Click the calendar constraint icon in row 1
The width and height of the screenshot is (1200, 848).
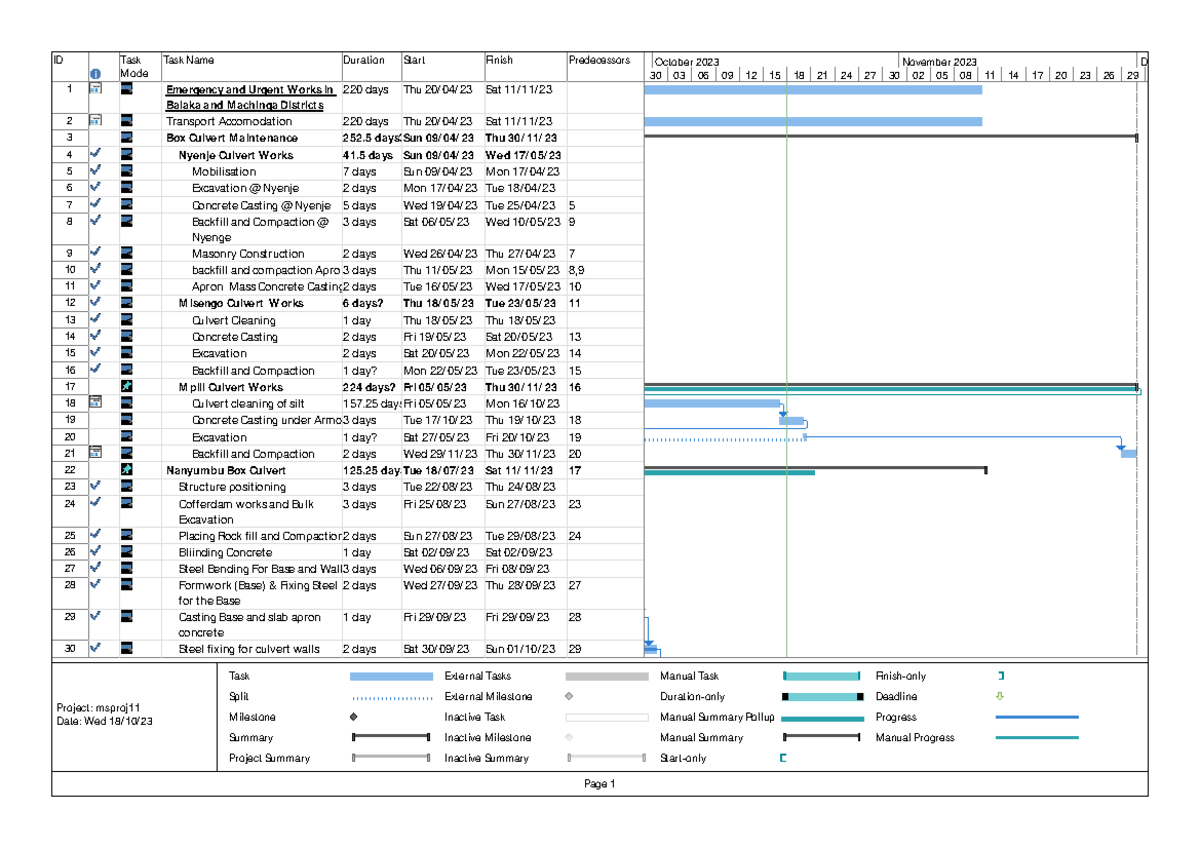pyautogui.click(x=95, y=89)
